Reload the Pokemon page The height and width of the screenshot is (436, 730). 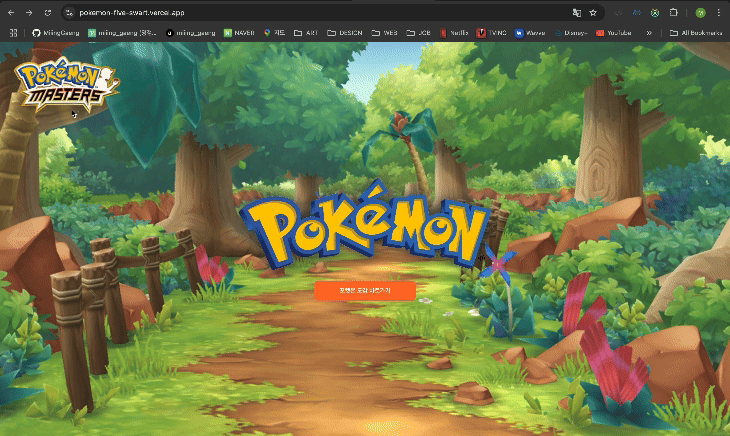pyautogui.click(x=47, y=13)
